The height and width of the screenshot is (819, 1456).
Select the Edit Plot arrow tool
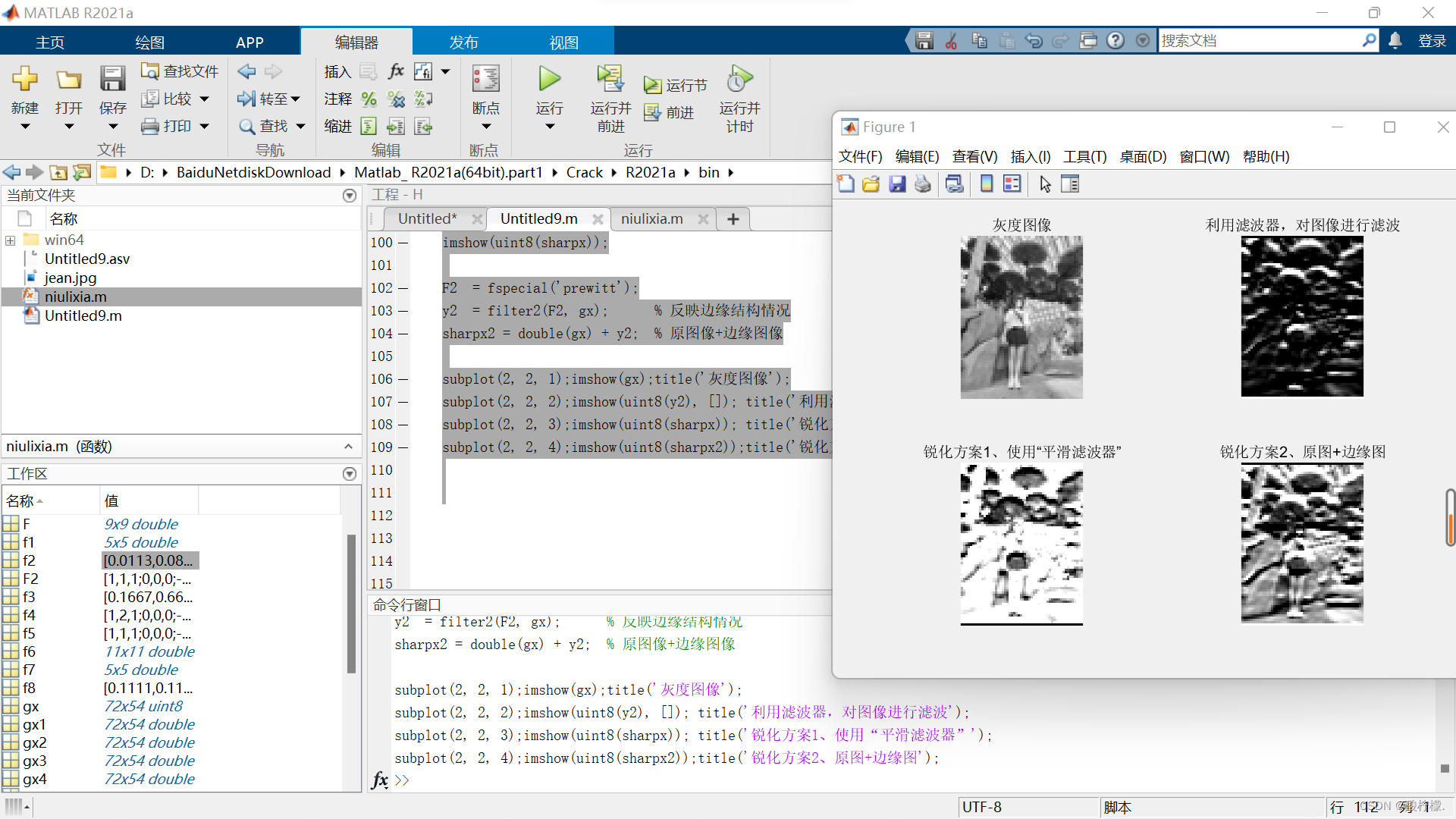tap(1045, 184)
